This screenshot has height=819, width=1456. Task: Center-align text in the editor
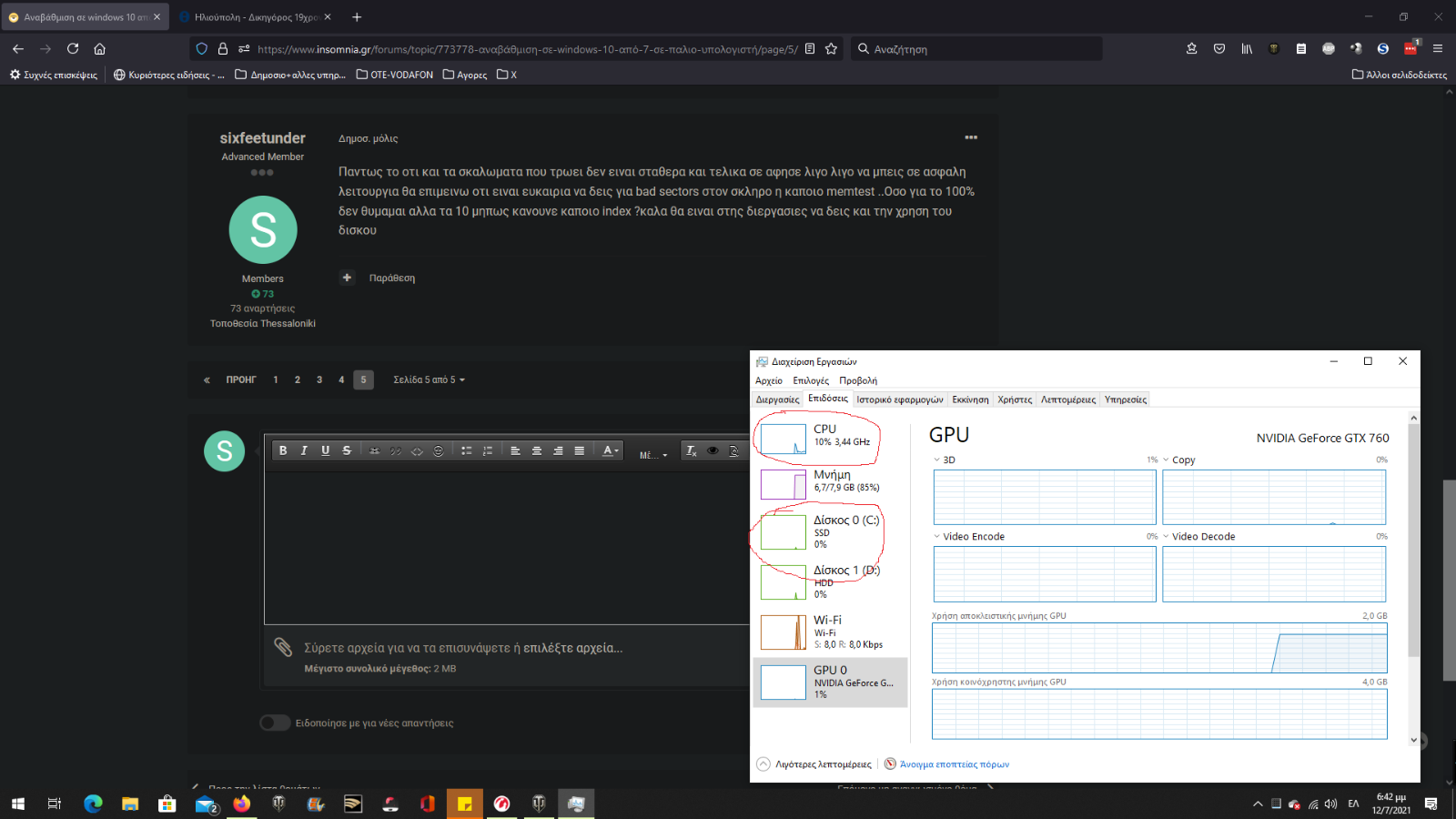tap(537, 450)
